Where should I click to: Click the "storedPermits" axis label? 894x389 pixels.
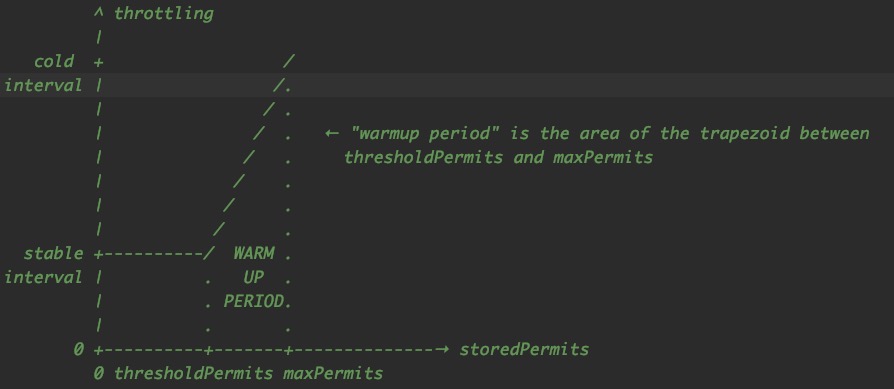(x=524, y=349)
